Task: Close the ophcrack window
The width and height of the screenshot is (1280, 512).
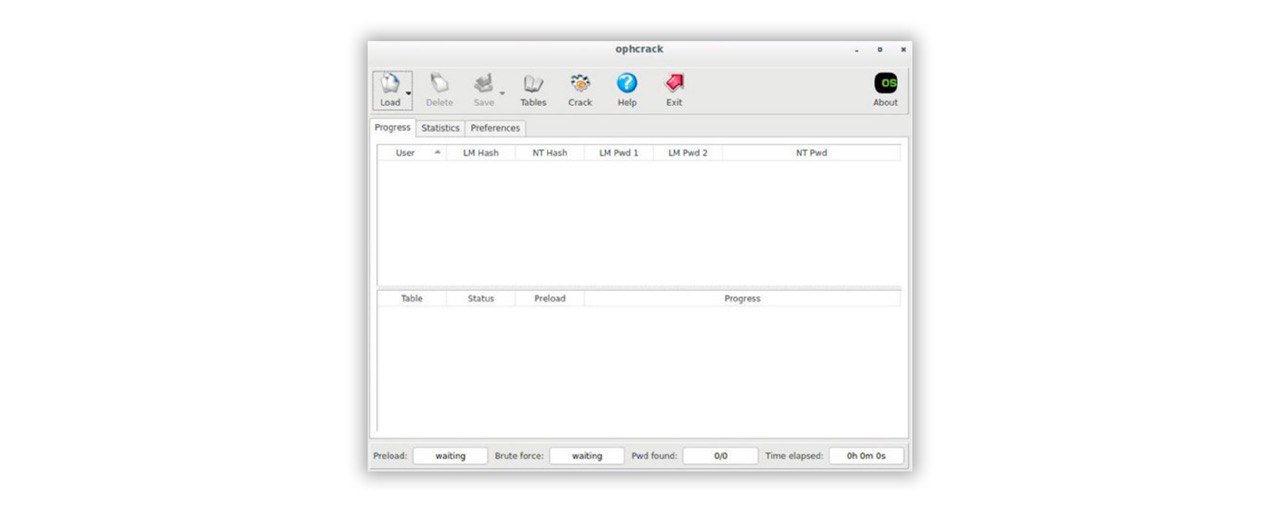Action: (x=903, y=49)
